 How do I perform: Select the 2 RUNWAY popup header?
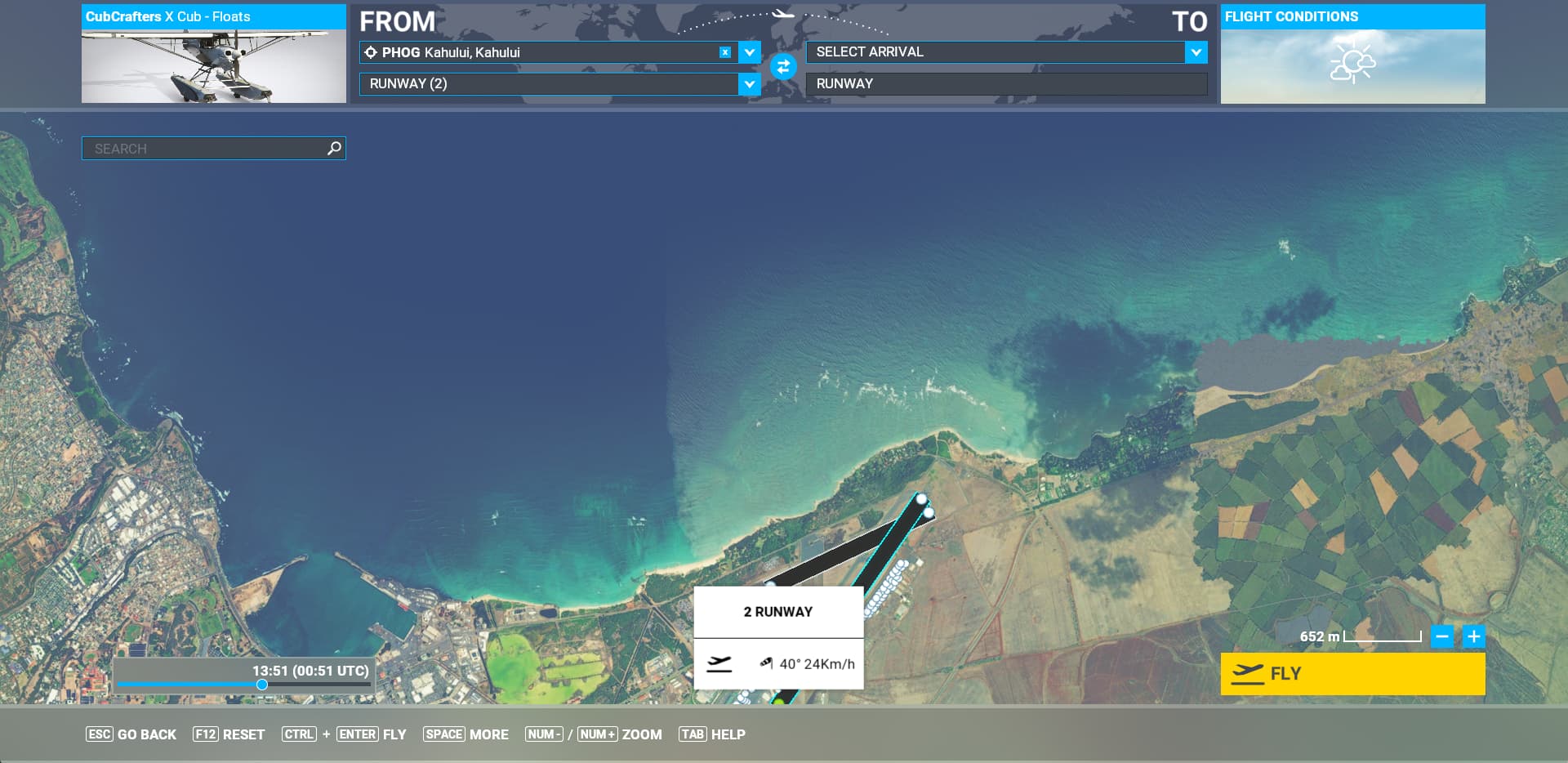click(x=778, y=612)
